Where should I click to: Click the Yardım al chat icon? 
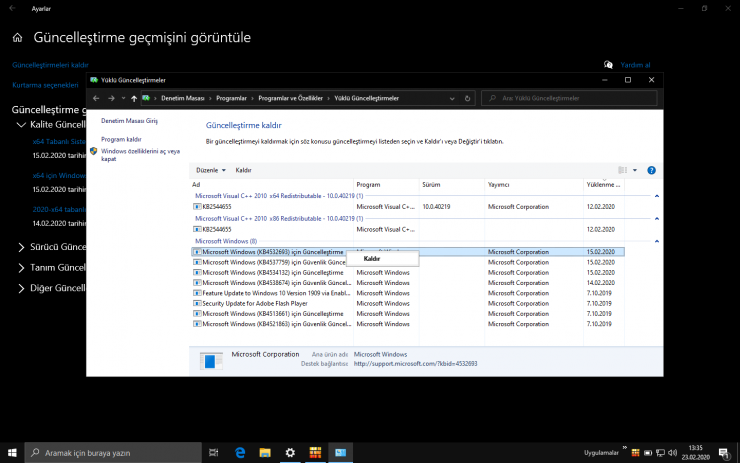click(608, 65)
